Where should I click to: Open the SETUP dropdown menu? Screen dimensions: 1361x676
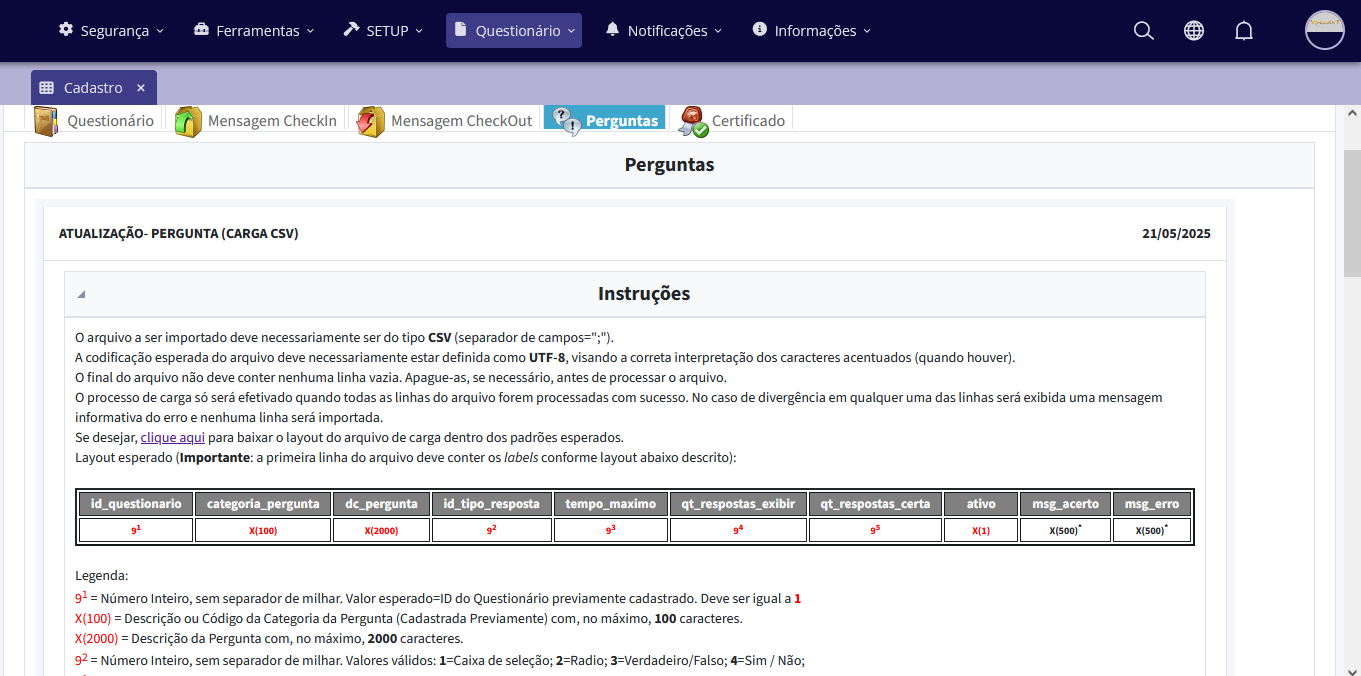pyautogui.click(x=383, y=31)
